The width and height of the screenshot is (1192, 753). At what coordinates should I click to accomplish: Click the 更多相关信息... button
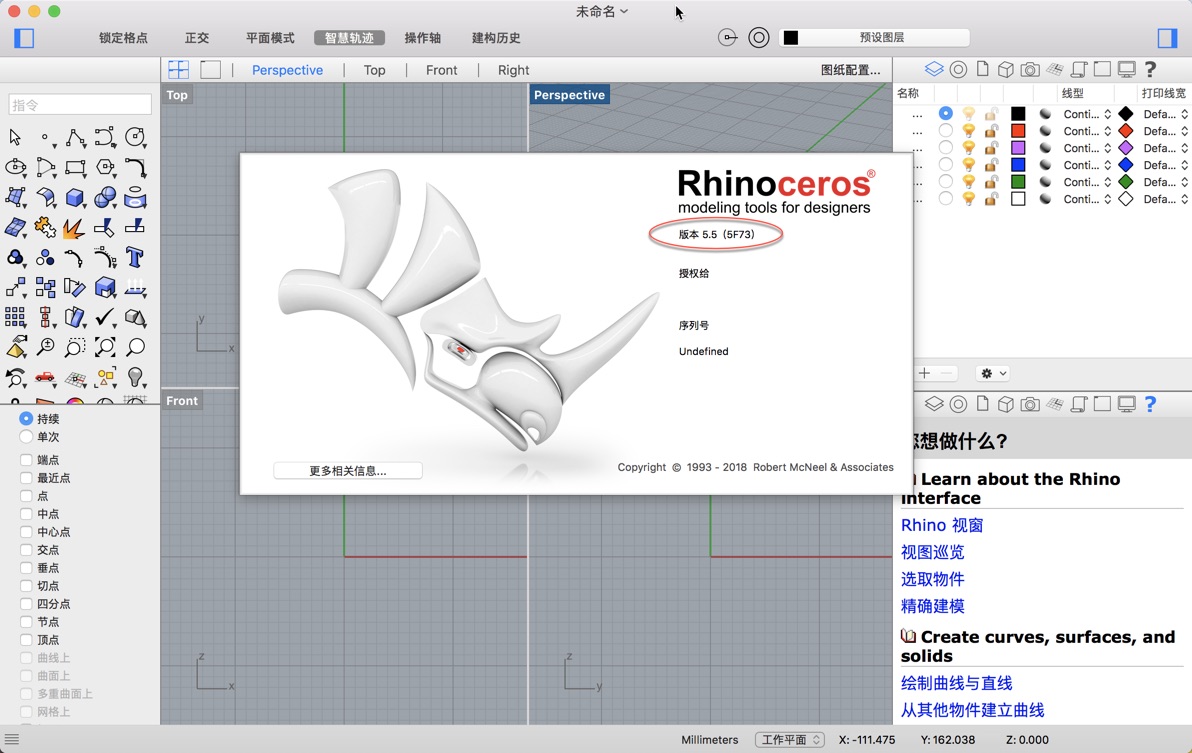pyautogui.click(x=347, y=471)
